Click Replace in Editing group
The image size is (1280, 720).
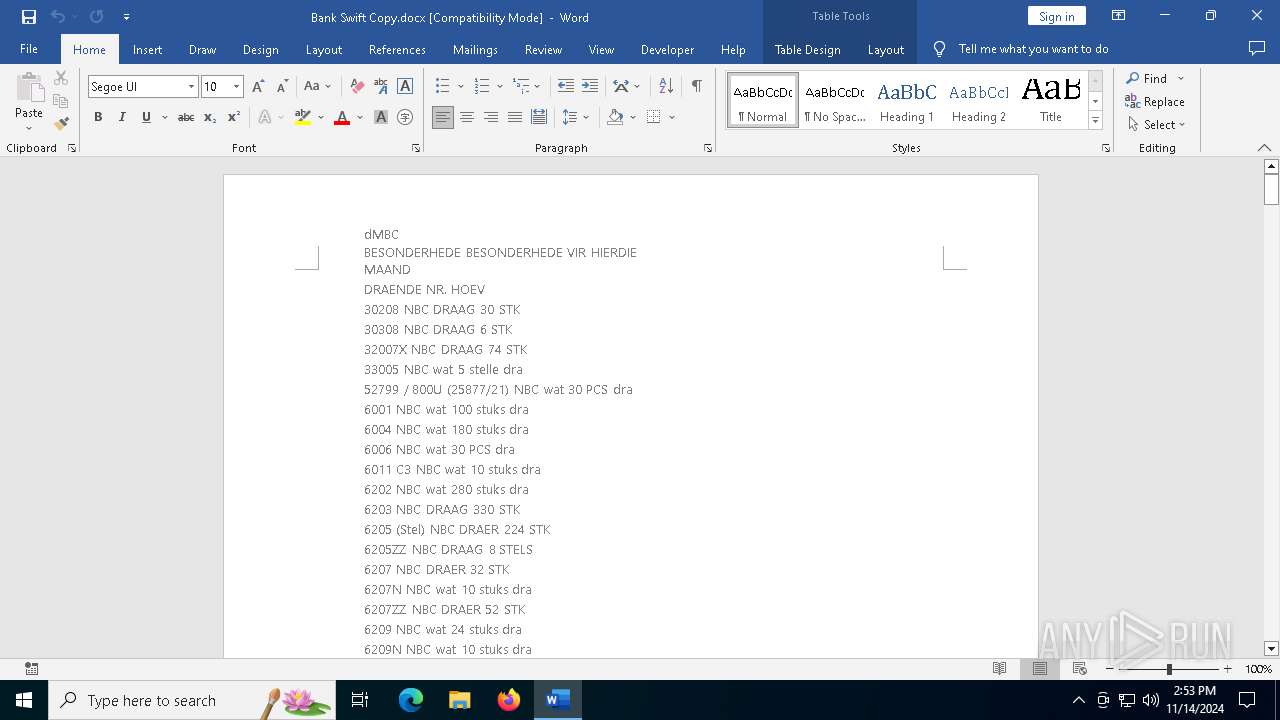coord(1155,101)
